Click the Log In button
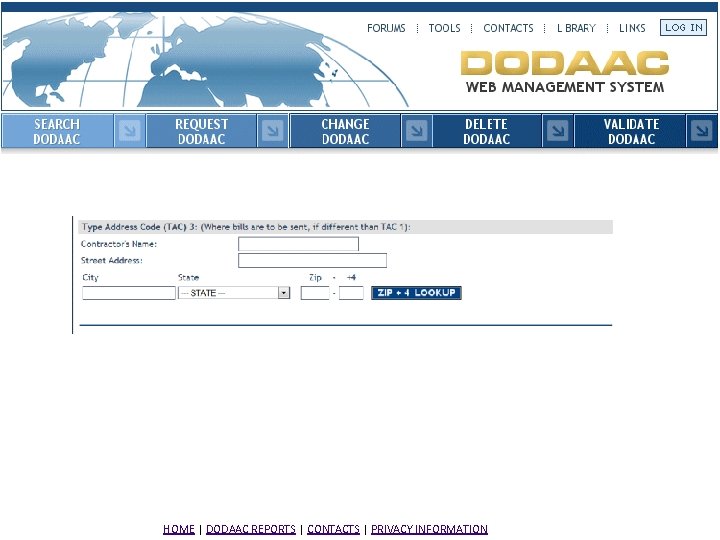The width and height of the screenshot is (720, 540). pos(683,28)
